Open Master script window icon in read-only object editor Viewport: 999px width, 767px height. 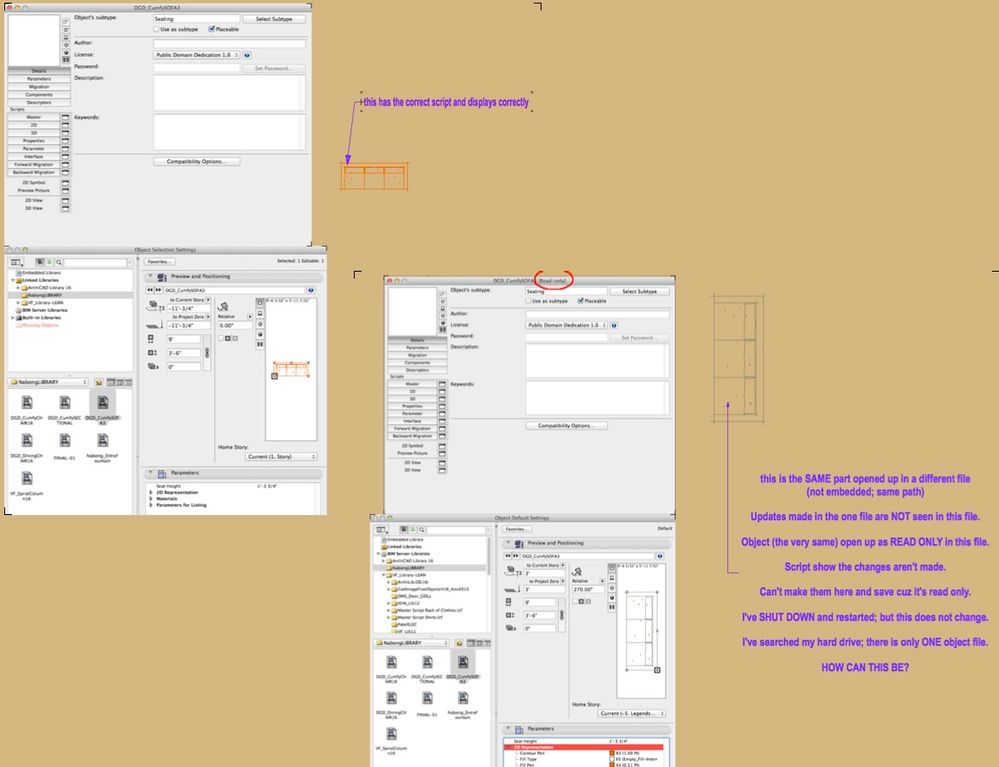(442, 384)
